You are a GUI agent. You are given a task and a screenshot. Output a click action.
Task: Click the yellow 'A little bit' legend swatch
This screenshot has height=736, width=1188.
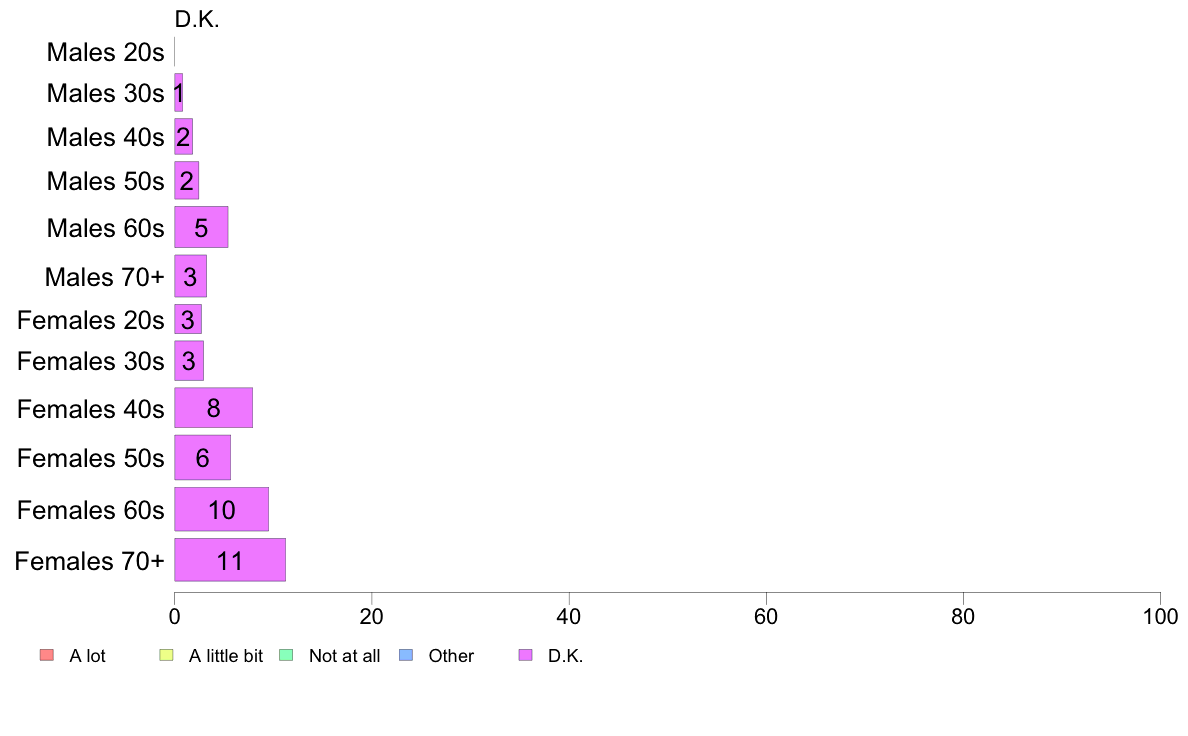coord(166,655)
